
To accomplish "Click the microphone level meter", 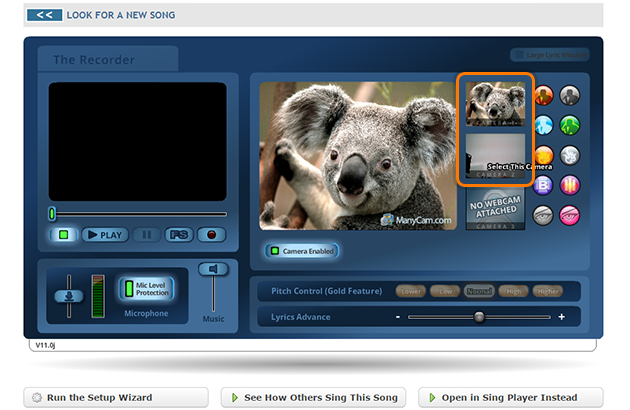I will (98, 296).
